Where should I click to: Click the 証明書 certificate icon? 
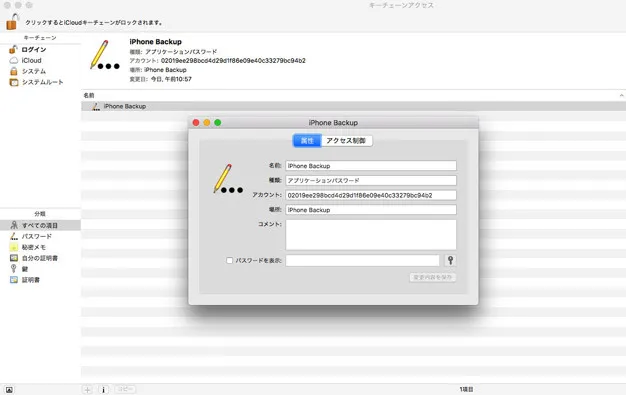14,280
